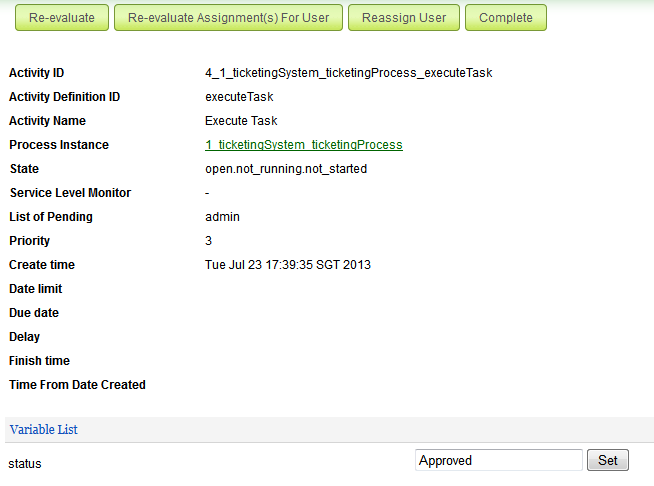
Task: Open the 1_ticketingSystem_ticketingProcess process instance link
Action: (x=303, y=145)
